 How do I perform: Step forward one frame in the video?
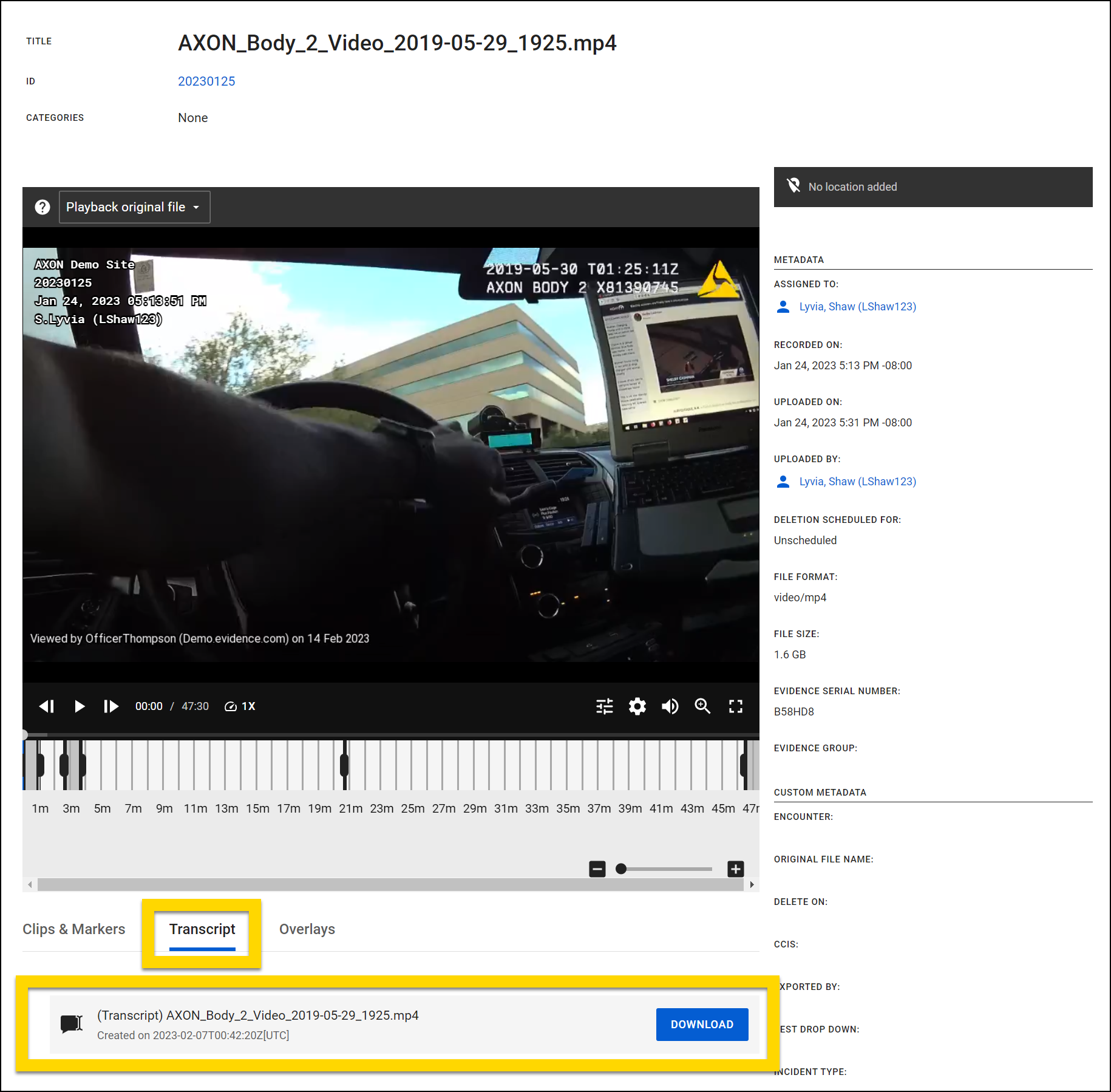111,706
